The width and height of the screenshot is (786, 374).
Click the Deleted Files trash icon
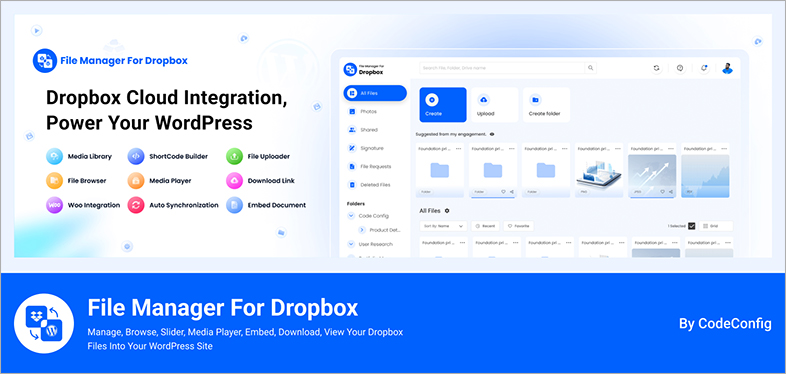pyautogui.click(x=351, y=185)
